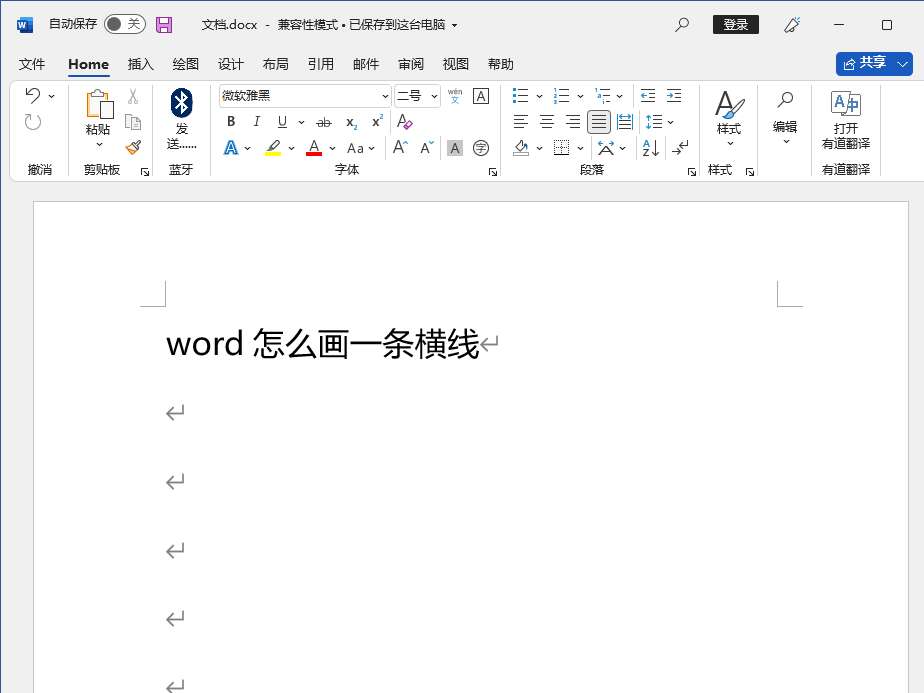Toggle Strikethrough formatting
This screenshot has width=924, height=693.
[x=324, y=123]
